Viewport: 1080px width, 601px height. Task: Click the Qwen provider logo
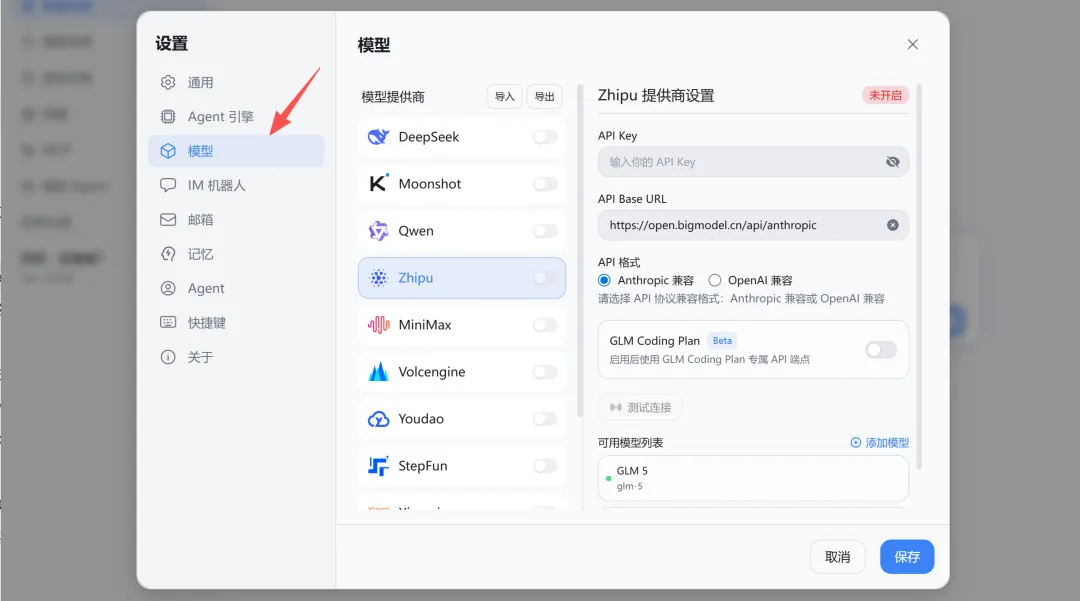pyautogui.click(x=378, y=231)
